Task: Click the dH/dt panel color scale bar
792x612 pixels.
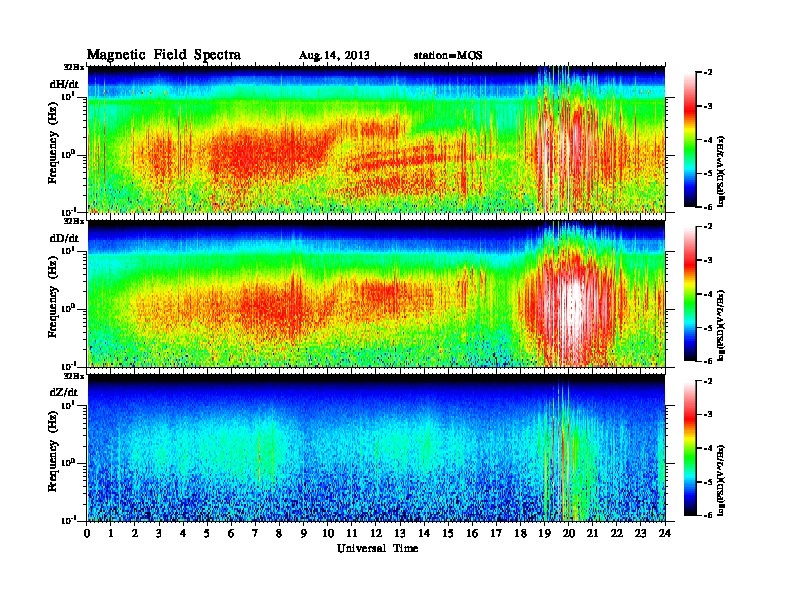Action: point(690,139)
